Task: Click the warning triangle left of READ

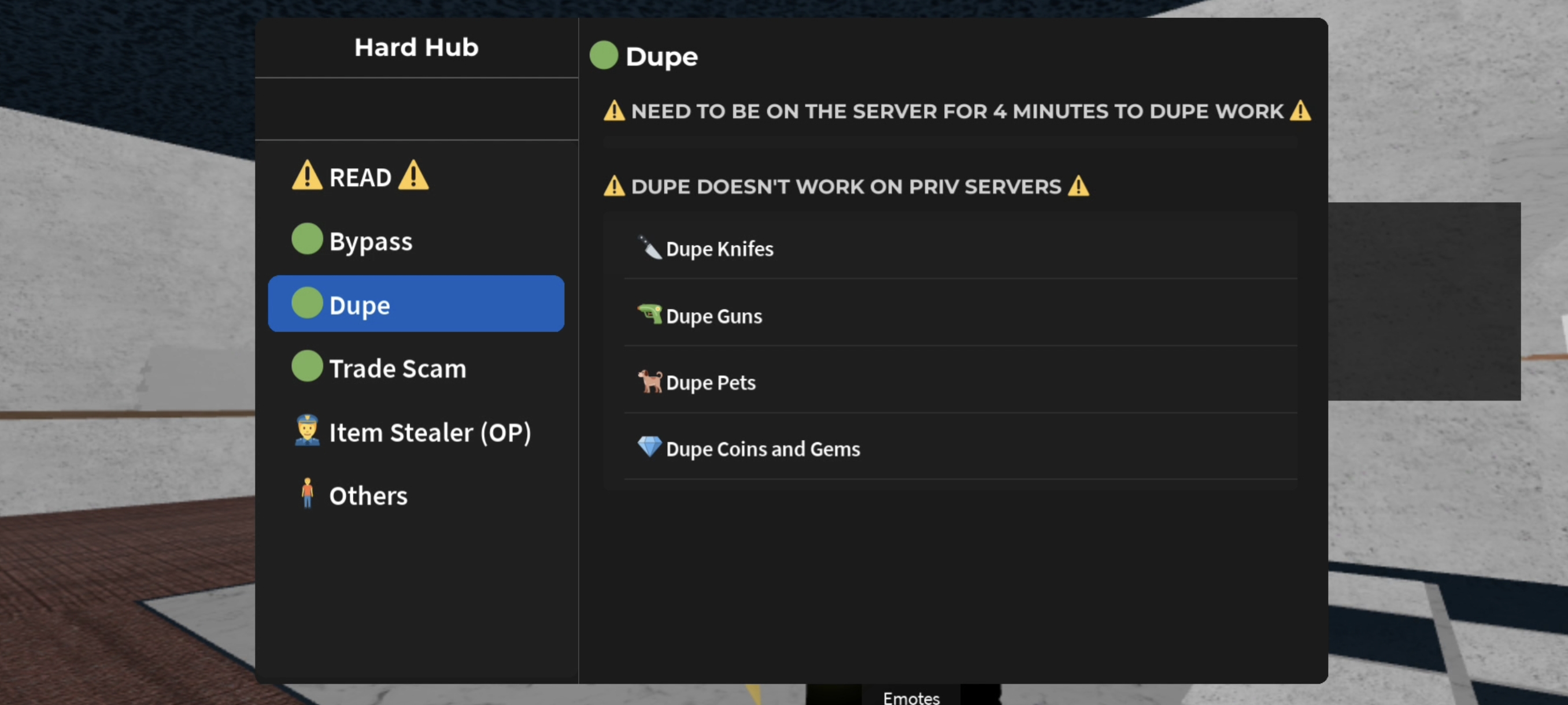Action: click(x=307, y=176)
